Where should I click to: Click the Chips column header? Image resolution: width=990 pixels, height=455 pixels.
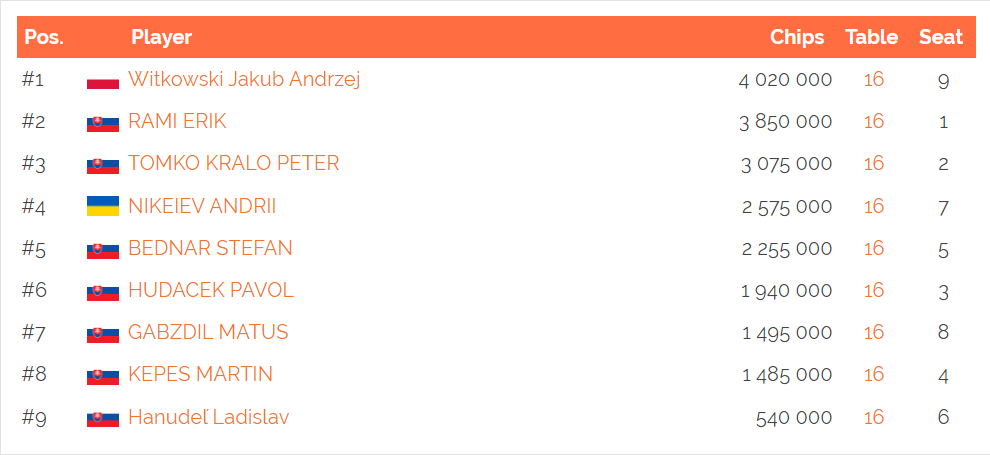797,37
